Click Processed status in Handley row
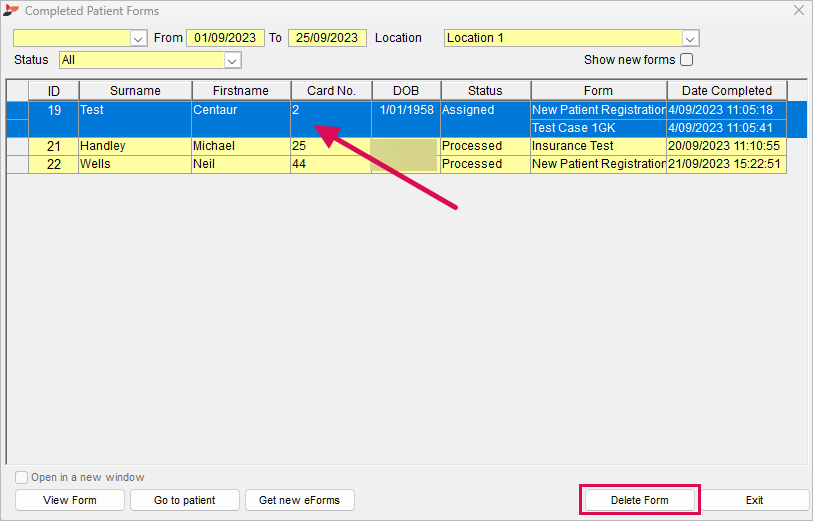Image resolution: width=813 pixels, height=521 pixels. point(485,146)
